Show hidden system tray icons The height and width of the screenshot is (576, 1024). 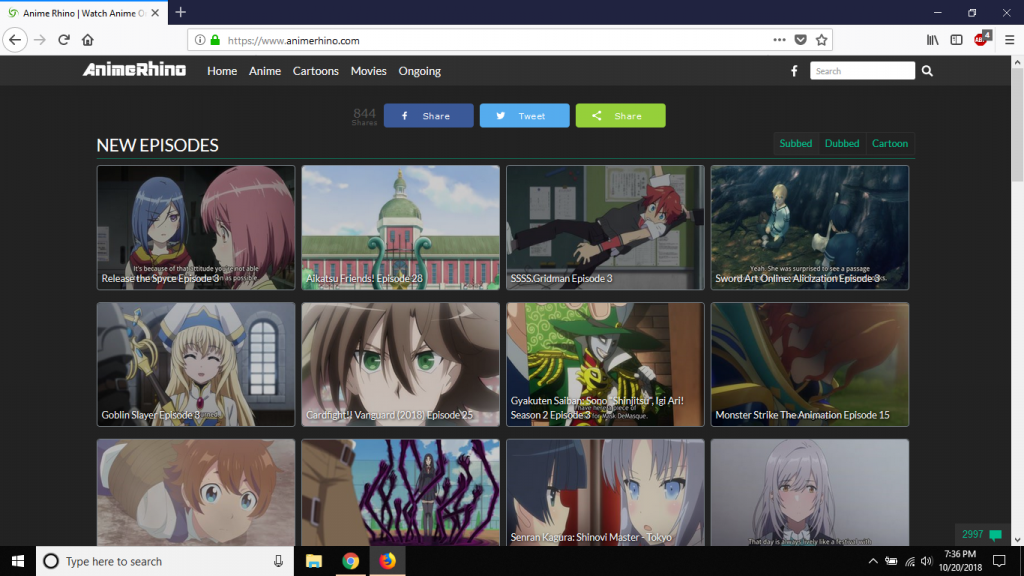(873, 561)
